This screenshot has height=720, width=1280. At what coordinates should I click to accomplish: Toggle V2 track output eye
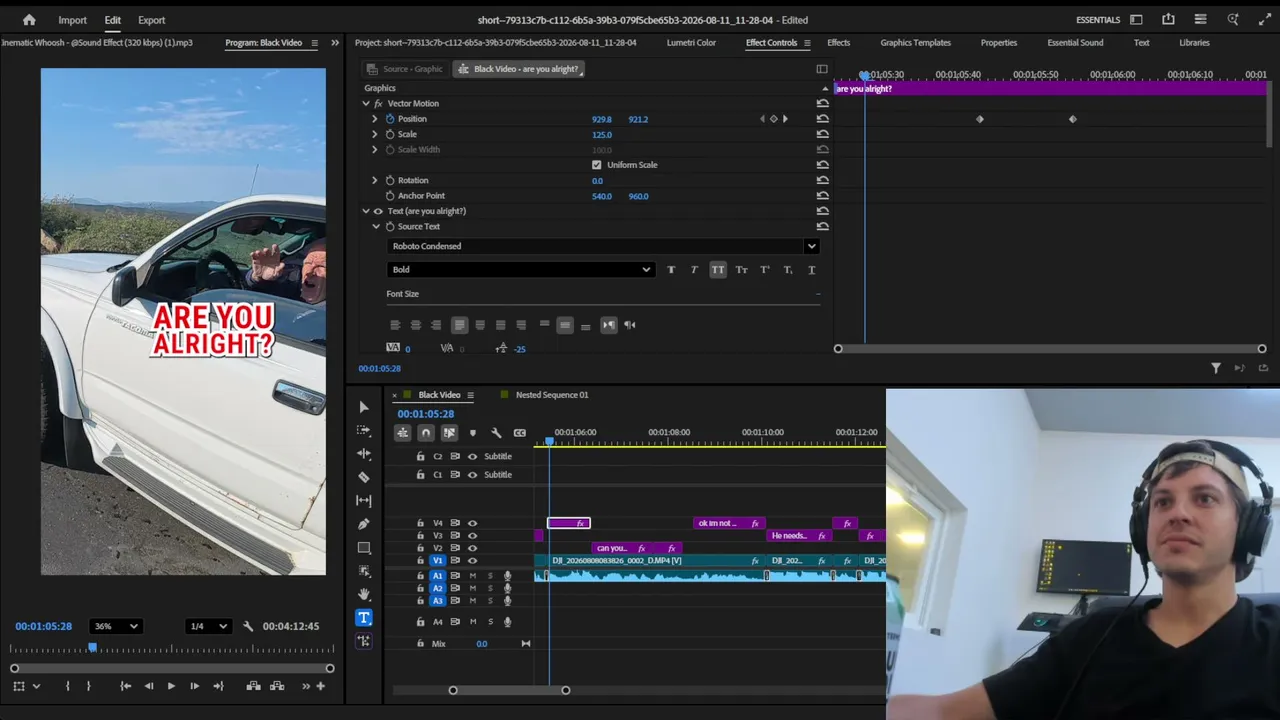pos(472,548)
